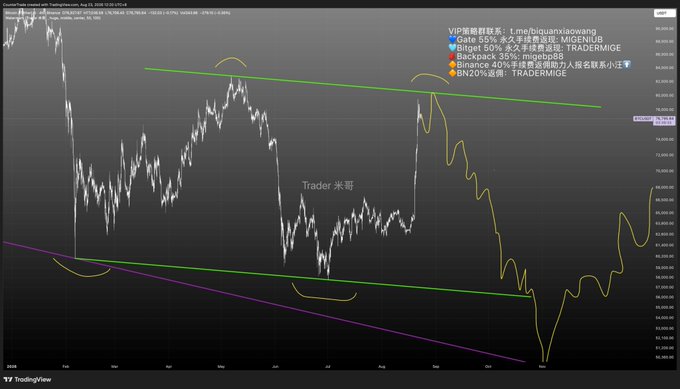Click the 57,000.00 price axis label
Image resolution: width=680 pixels, height=389 pixels.
pyautogui.click(x=665, y=287)
